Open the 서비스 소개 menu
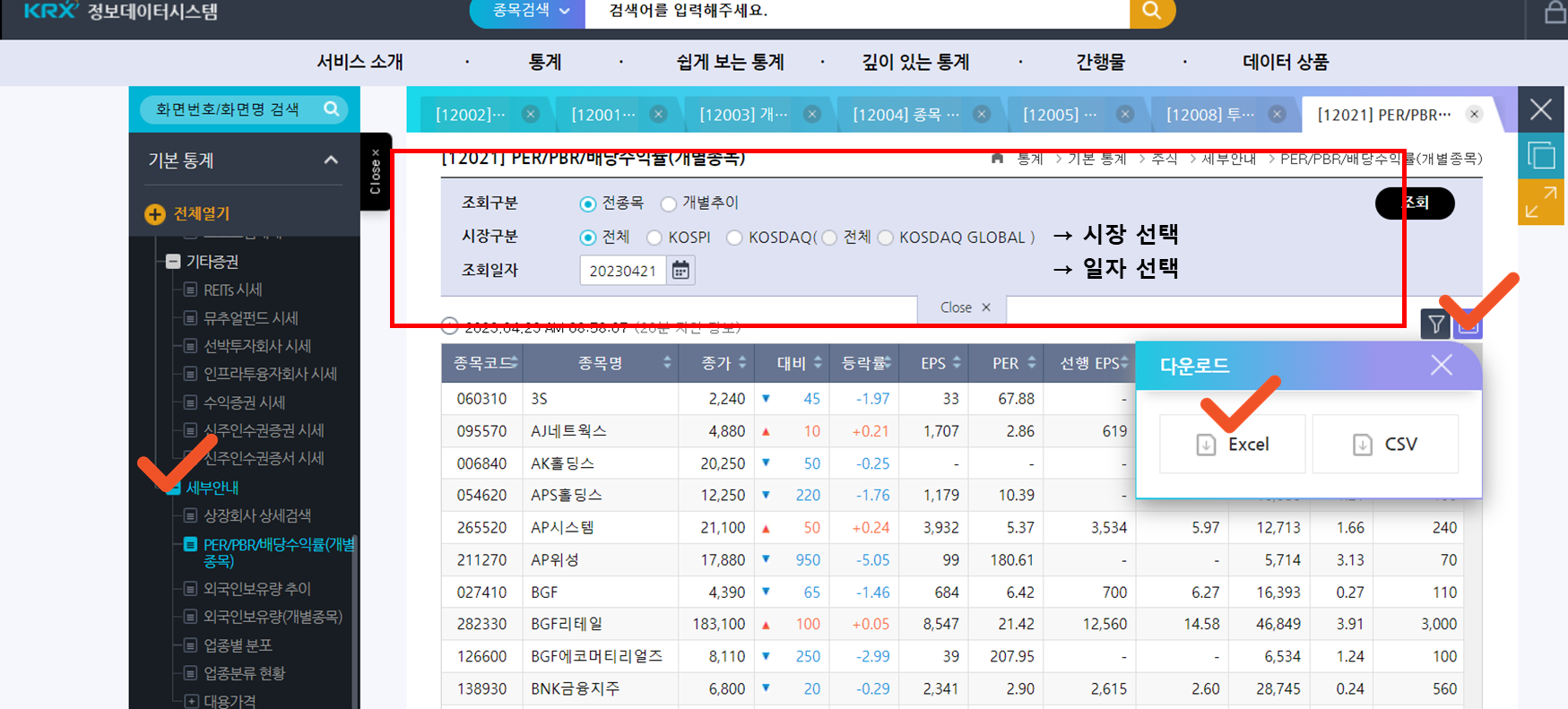Viewport: 1568px width, 709px height. coord(360,62)
